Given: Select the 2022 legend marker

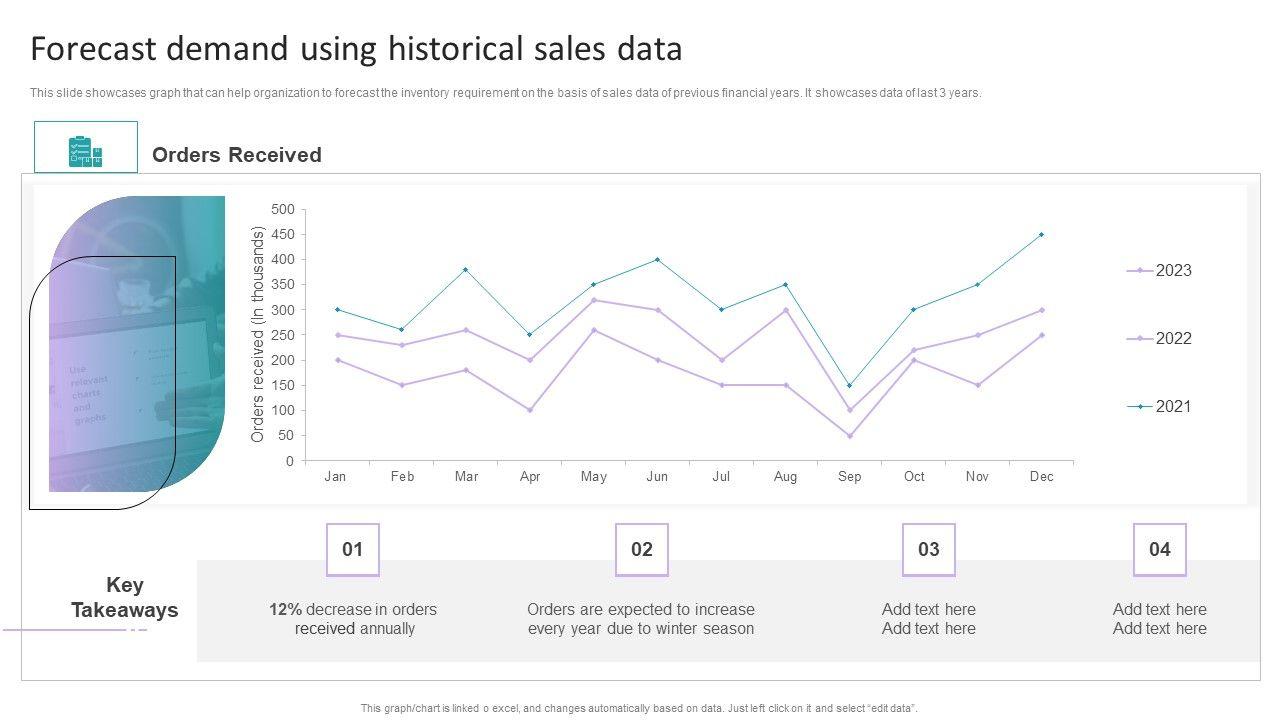Looking at the screenshot, I should point(1139,339).
